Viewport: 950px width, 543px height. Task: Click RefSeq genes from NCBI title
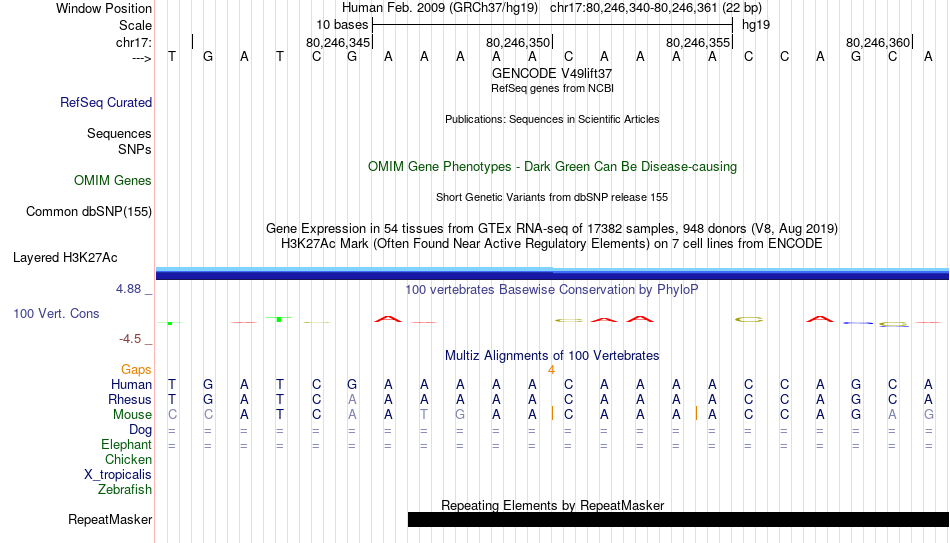click(x=552, y=88)
